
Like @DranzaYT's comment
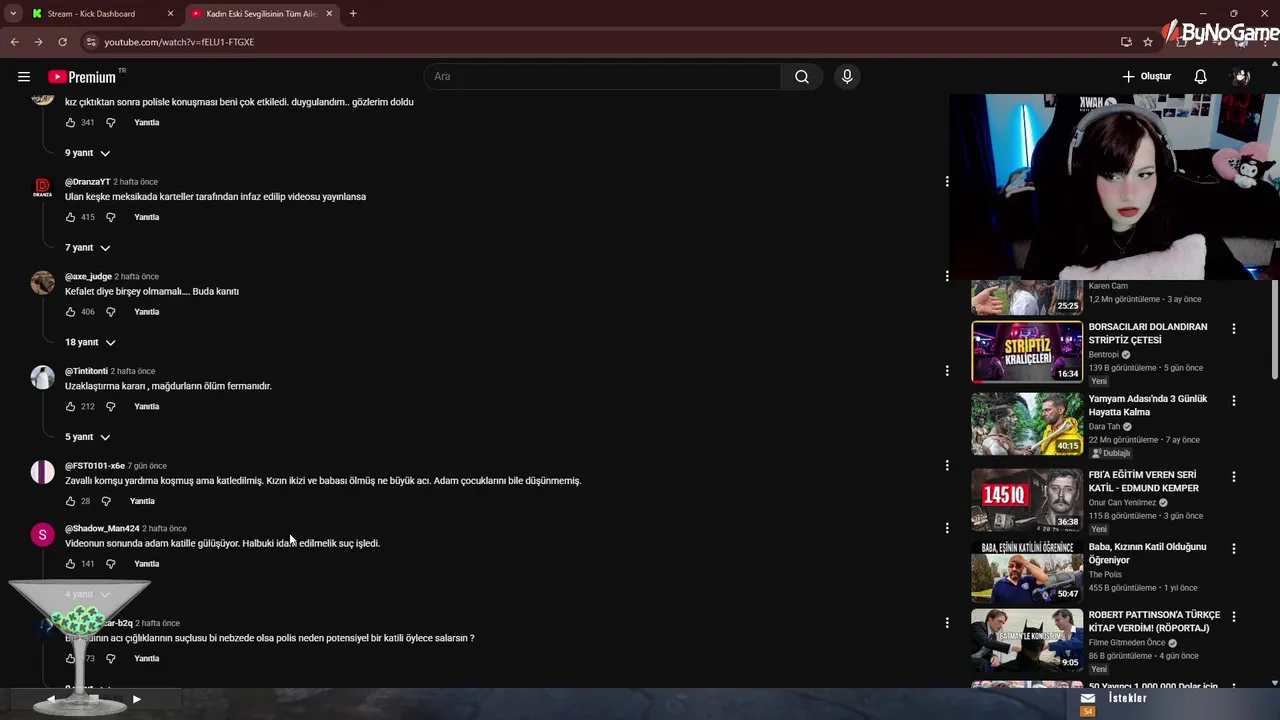[70, 217]
